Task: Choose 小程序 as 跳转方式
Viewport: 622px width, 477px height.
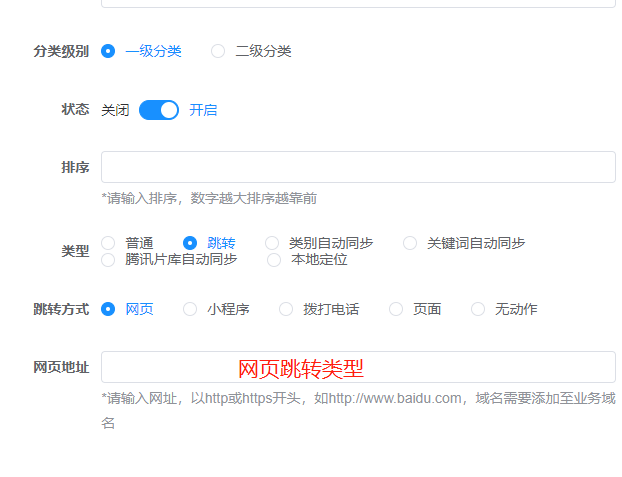Action: pos(190,309)
